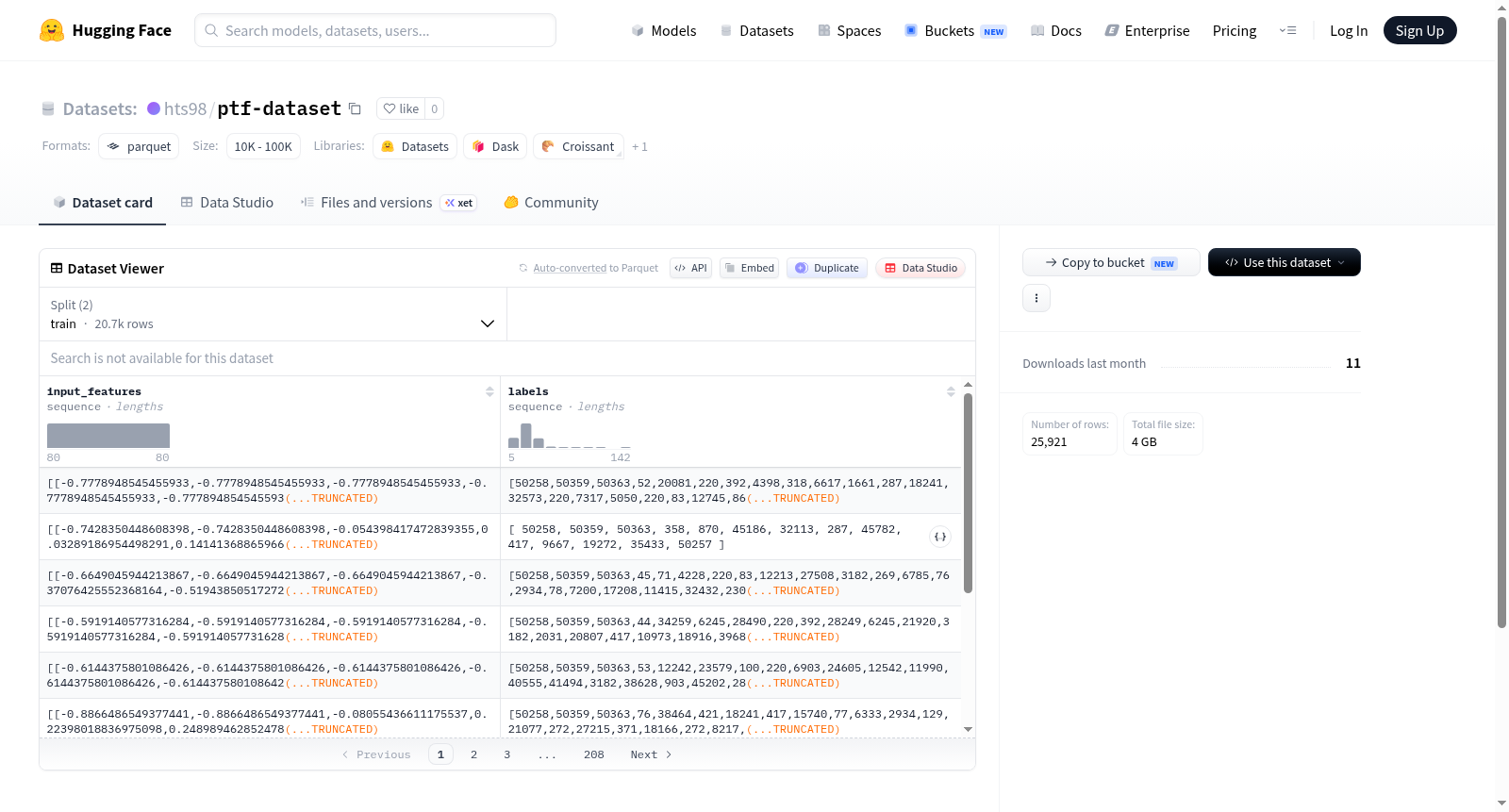The width and height of the screenshot is (1509, 812).
Task: Open Docs page
Action: tap(1055, 30)
